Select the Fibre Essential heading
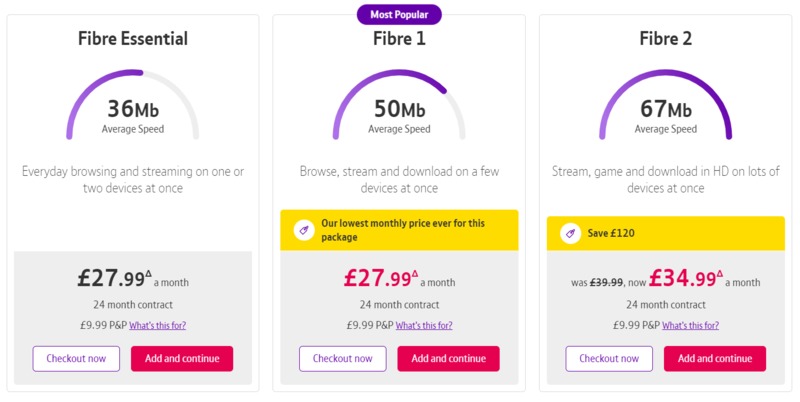 (133, 39)
